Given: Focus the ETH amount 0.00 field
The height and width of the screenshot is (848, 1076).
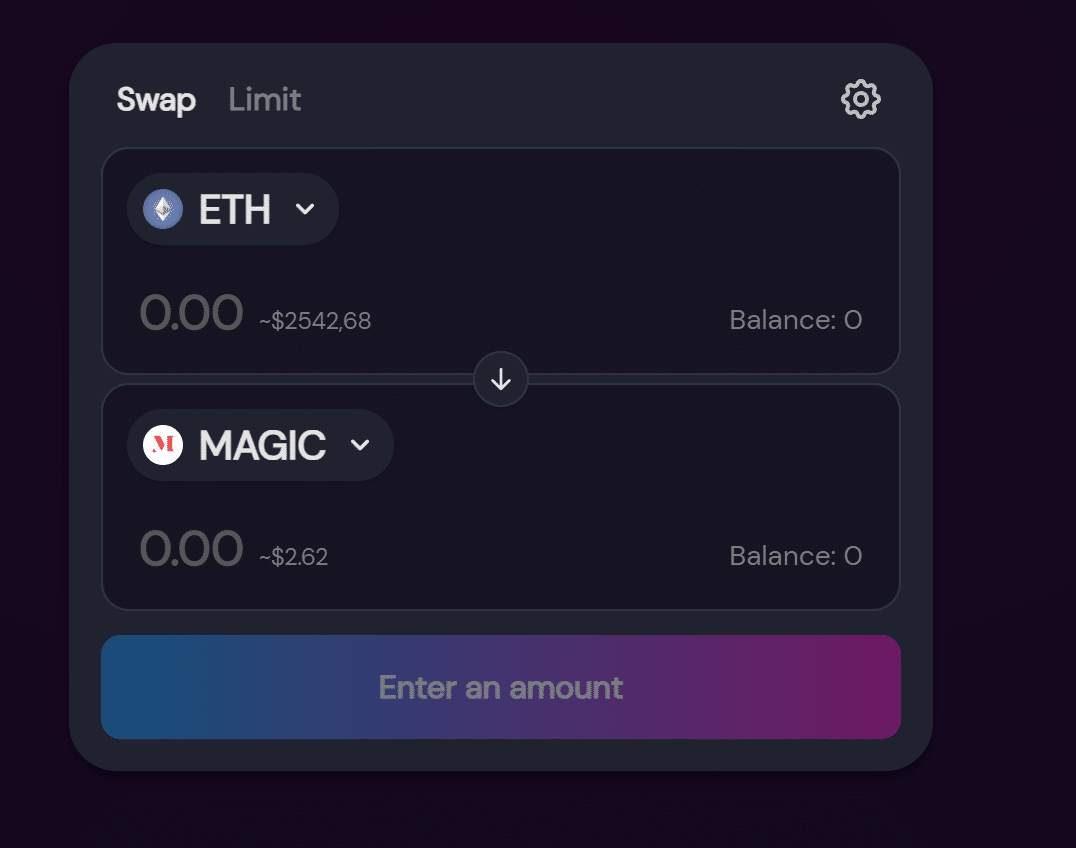Looking at the screenshot, I should 191,313.
